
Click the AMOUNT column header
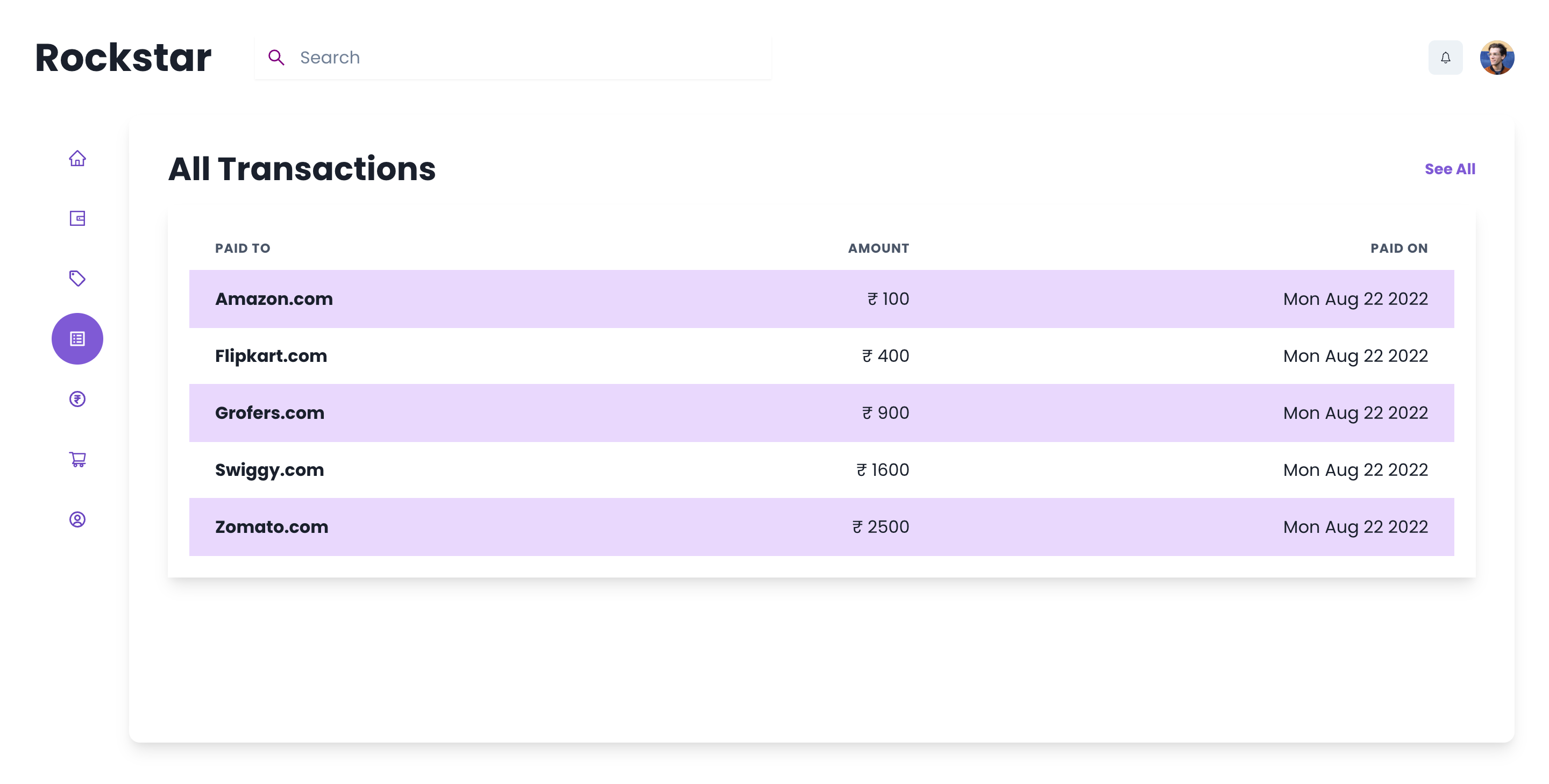click(878, 248)
